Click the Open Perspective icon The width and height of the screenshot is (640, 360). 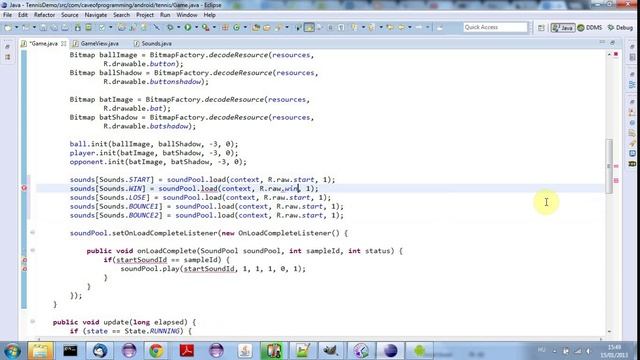pyautogui.click(x=541, y=28)
